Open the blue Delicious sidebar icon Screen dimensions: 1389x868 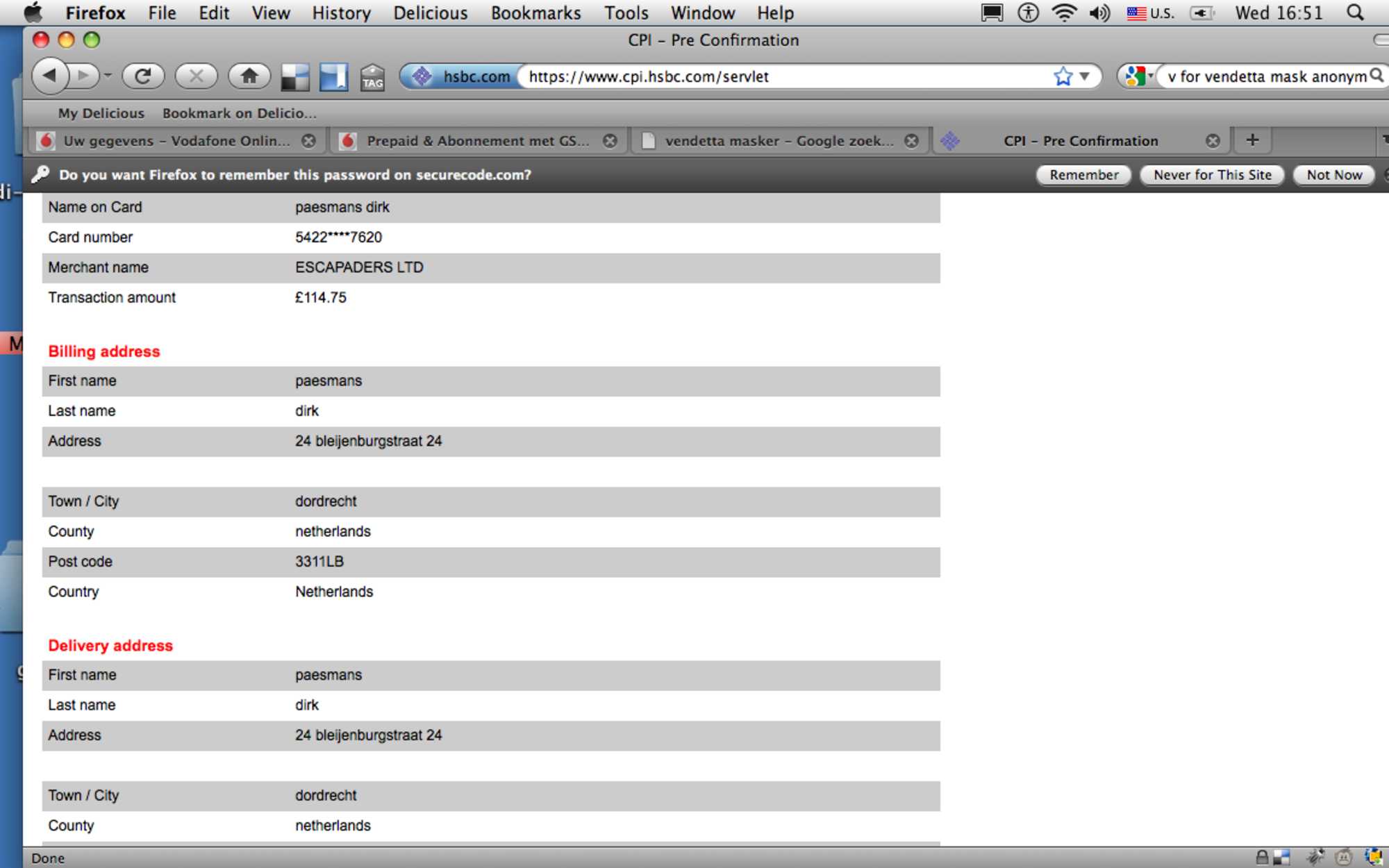click(333, 77)
